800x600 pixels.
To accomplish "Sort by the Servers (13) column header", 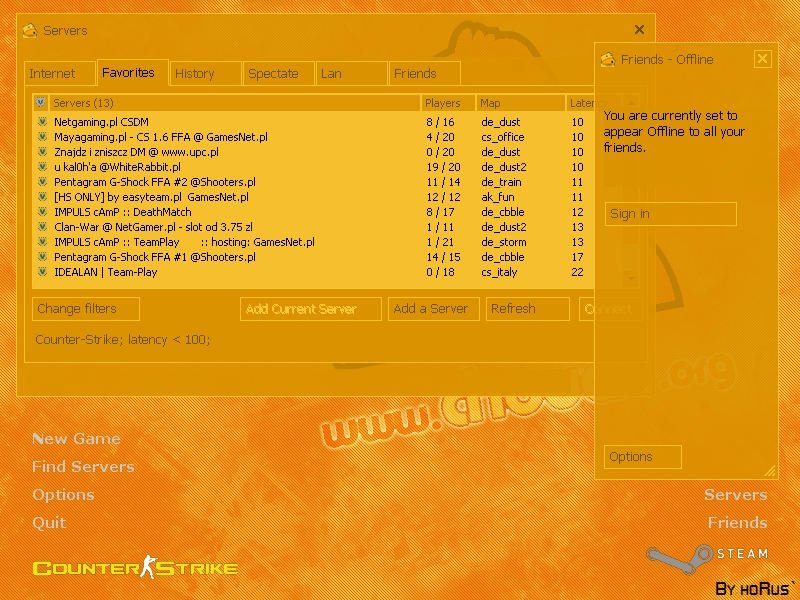I will click(x=234, y=103).
